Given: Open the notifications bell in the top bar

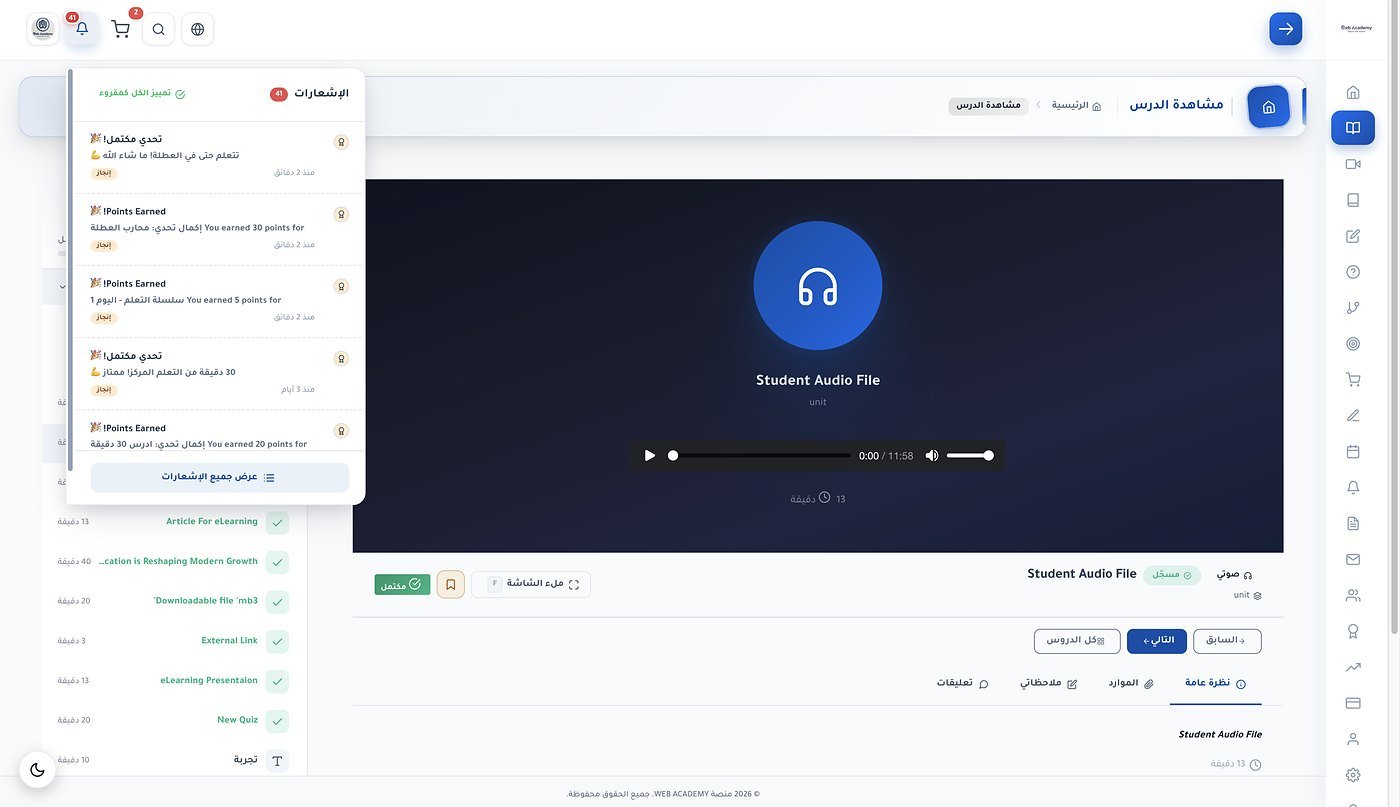Looking at the screenshot, I should (x=82, y=29).
